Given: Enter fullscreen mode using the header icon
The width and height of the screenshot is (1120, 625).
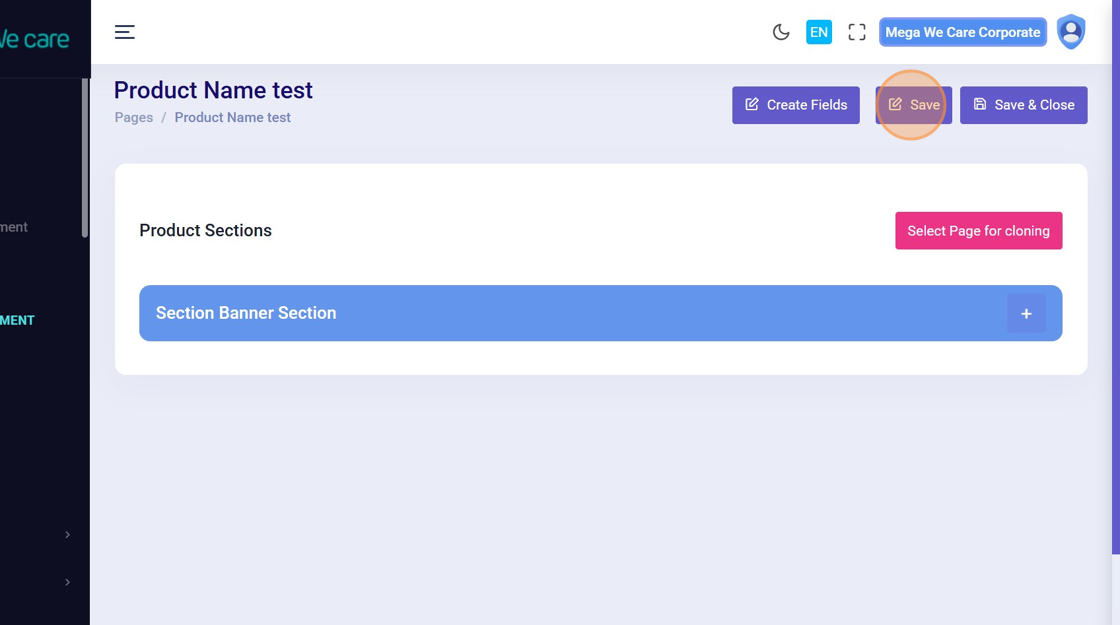Looking at the screenshot, I should click(857, 32).
